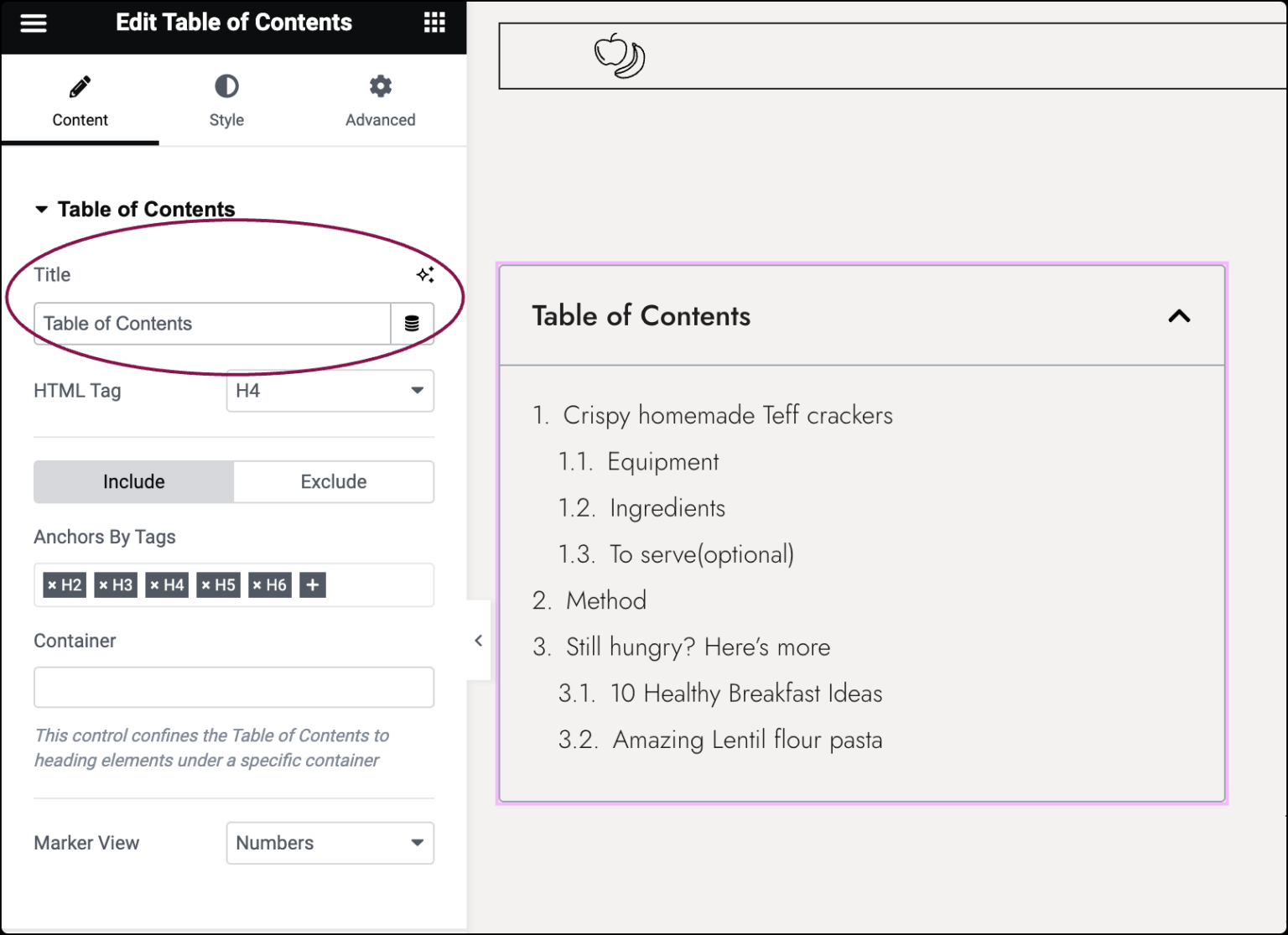
Task: Click the plus icon to add anchor tag
Action: [312, 584]
